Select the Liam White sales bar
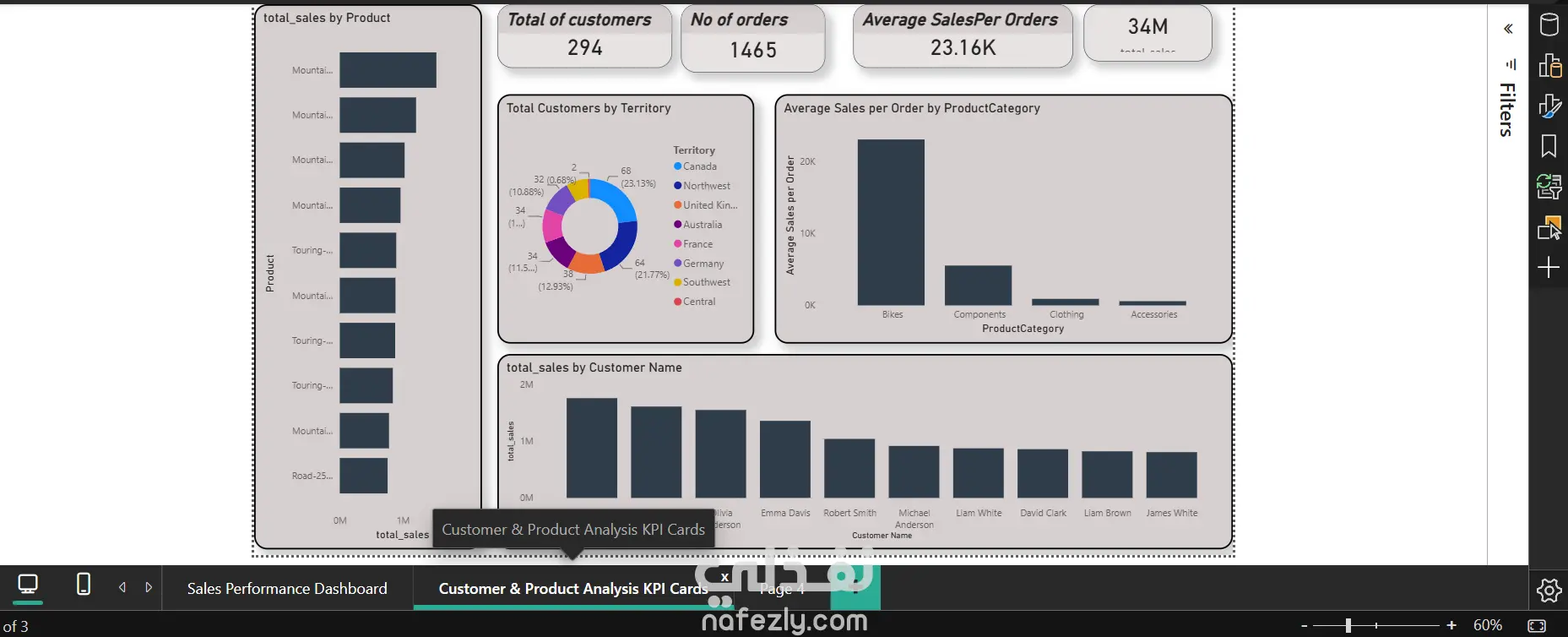Image resolution: width=1568 pixels, height=637 pixels. point(979,473)
